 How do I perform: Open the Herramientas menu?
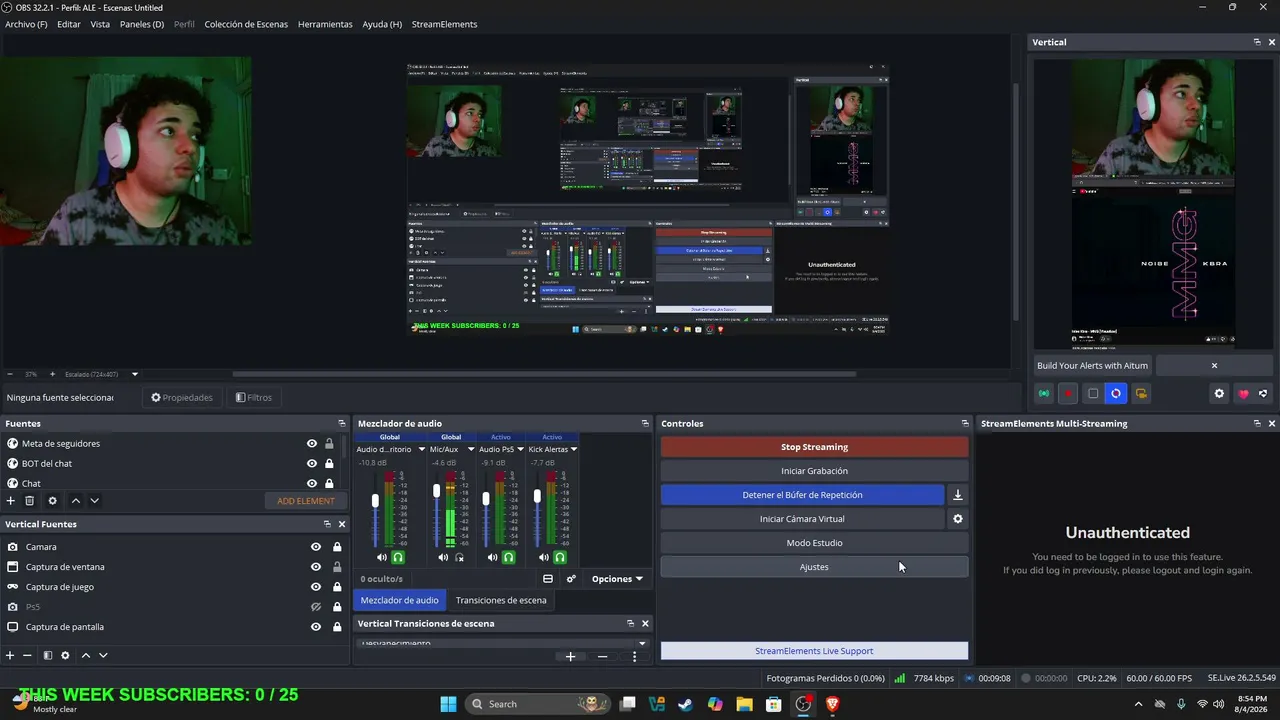click(x=325, y=24)
